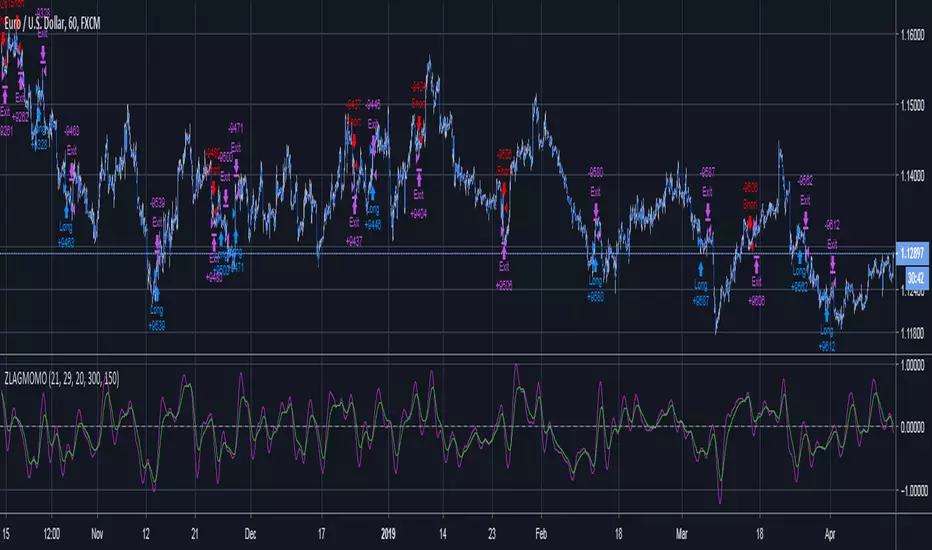932x550 pixels.
Task: Click the Mar label on the time axis
Action: [x=681, y=534]
